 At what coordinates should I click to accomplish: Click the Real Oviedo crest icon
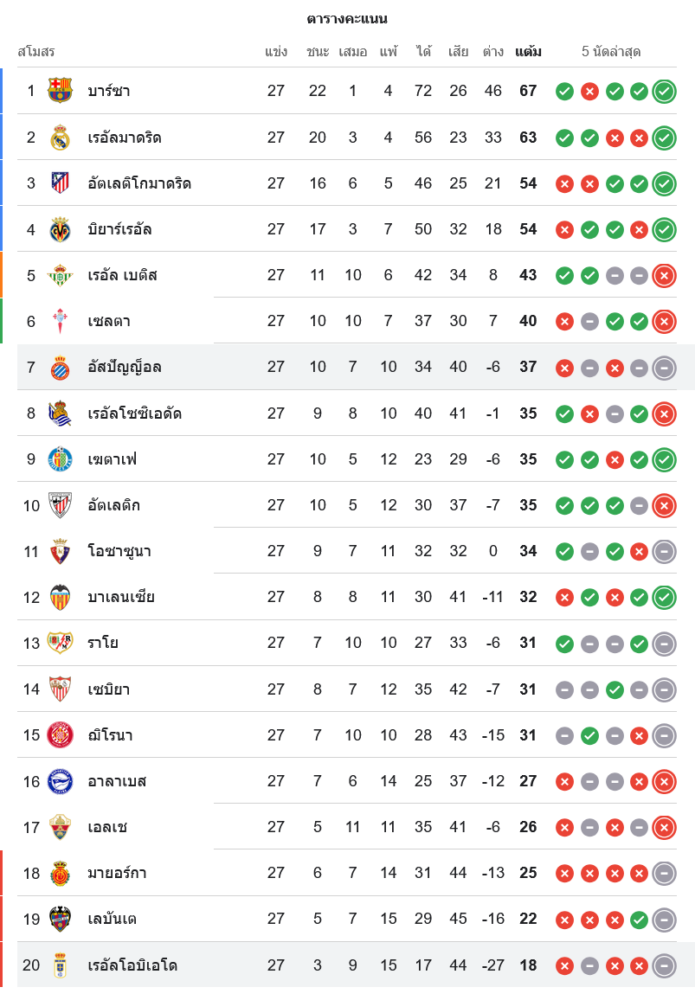point(60,965)
